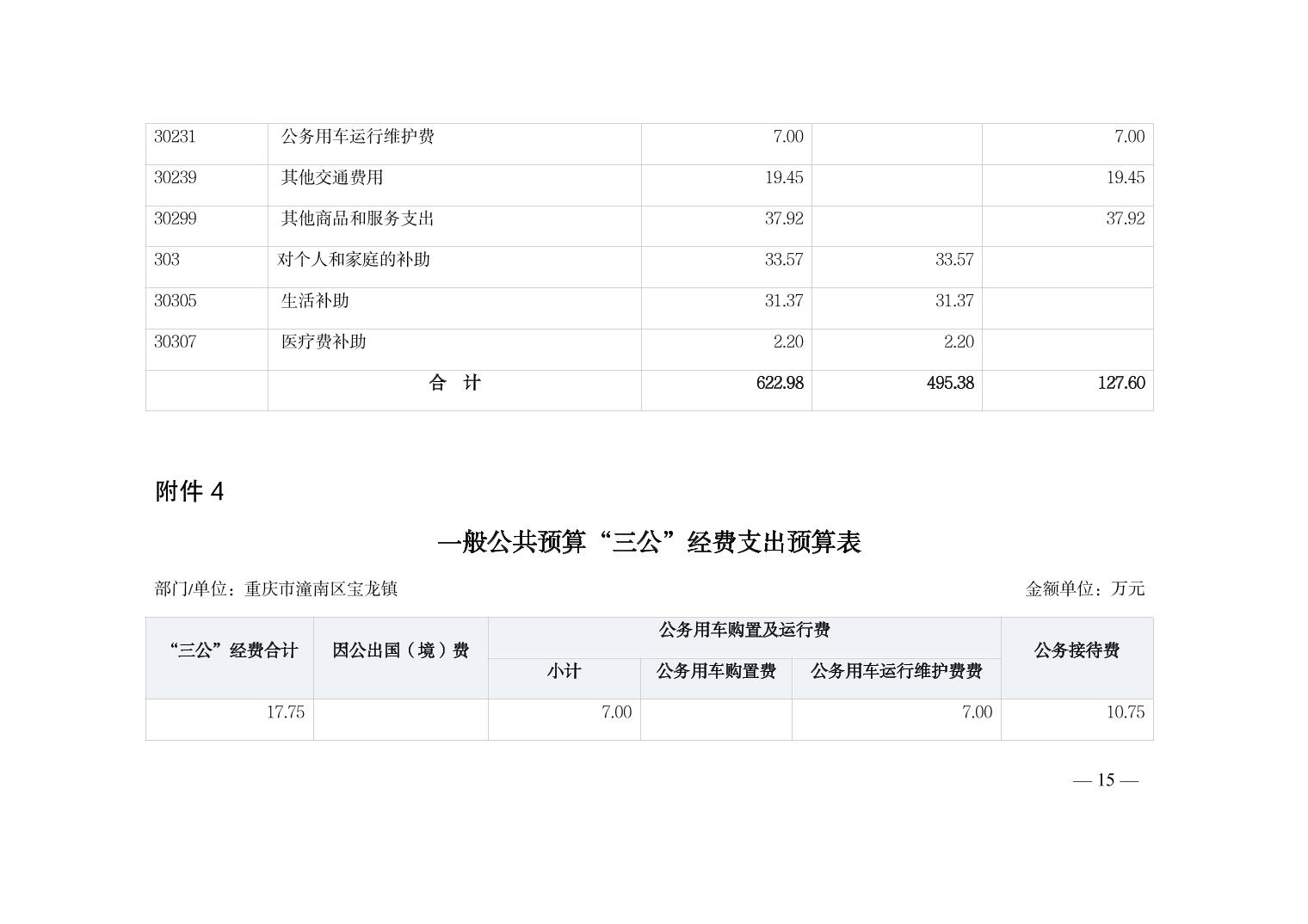Click the 医疗费补助 row label
Image resolution: width=1308 pixels, height=924 pixels.
(x=324, y=342)
